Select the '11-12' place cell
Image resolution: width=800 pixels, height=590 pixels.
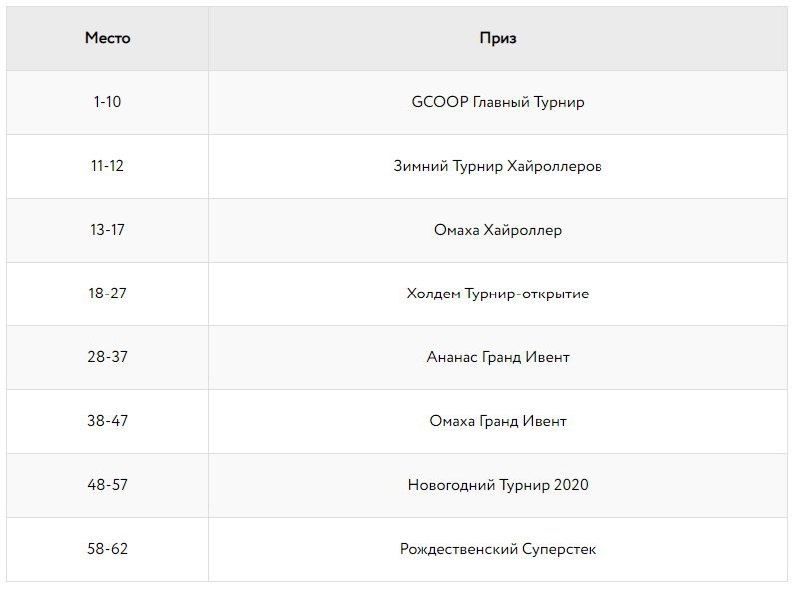tap(107, 166)
